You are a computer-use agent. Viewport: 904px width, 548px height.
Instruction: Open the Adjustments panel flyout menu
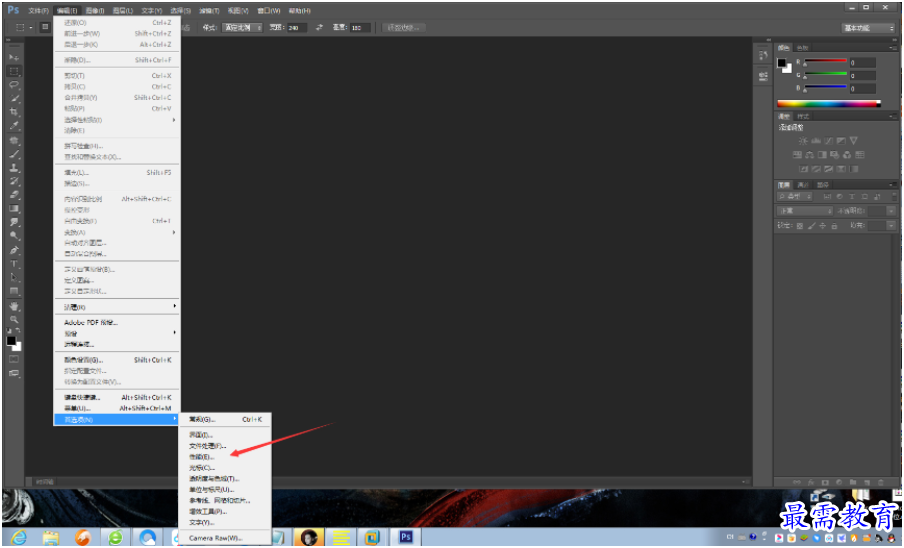tap(892, 116)
